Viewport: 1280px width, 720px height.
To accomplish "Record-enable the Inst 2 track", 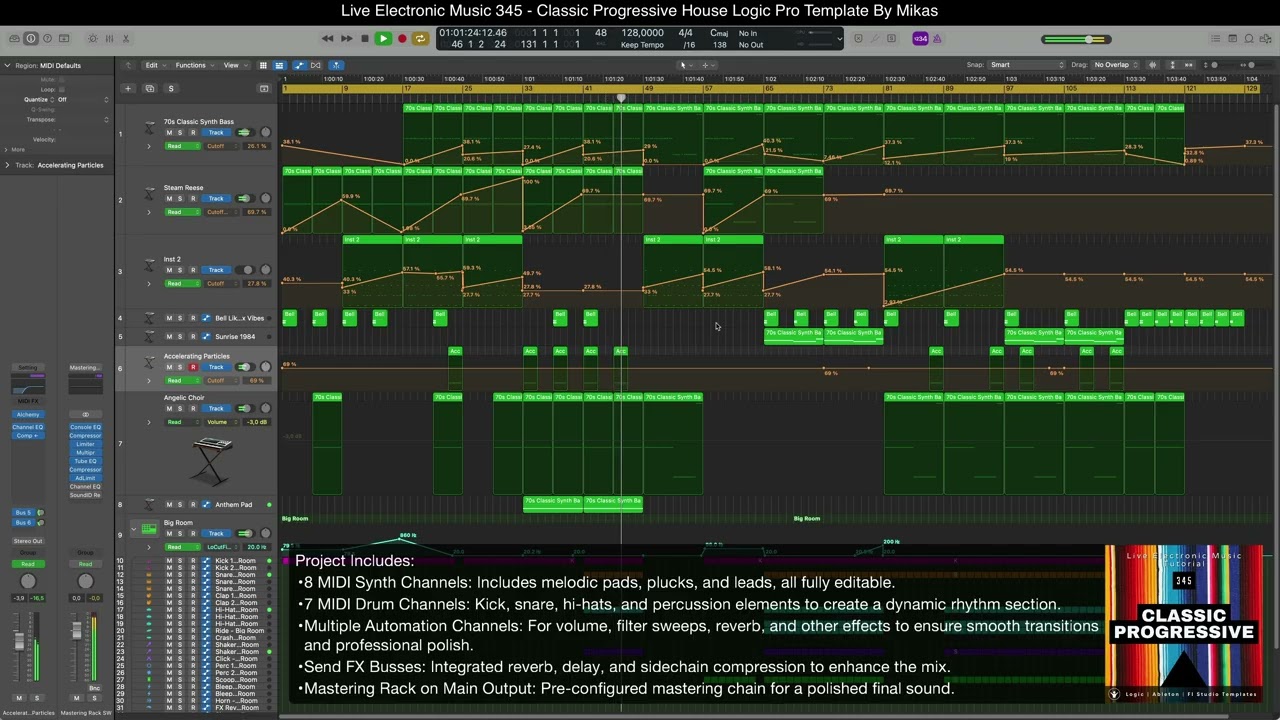I will pos(193,270).
